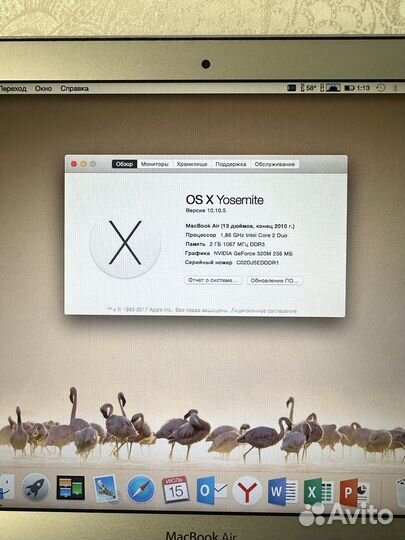Select the Обзор tab

124,164
